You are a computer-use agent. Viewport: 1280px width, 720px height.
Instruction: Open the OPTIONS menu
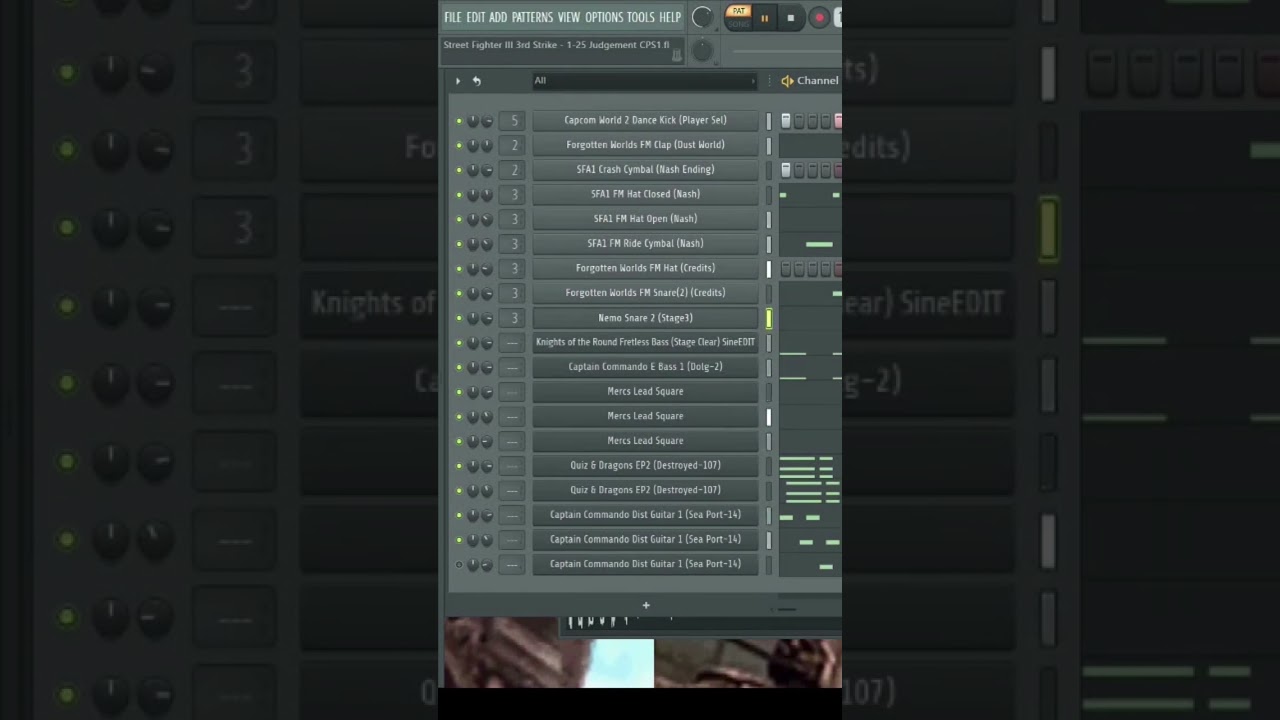604,17
